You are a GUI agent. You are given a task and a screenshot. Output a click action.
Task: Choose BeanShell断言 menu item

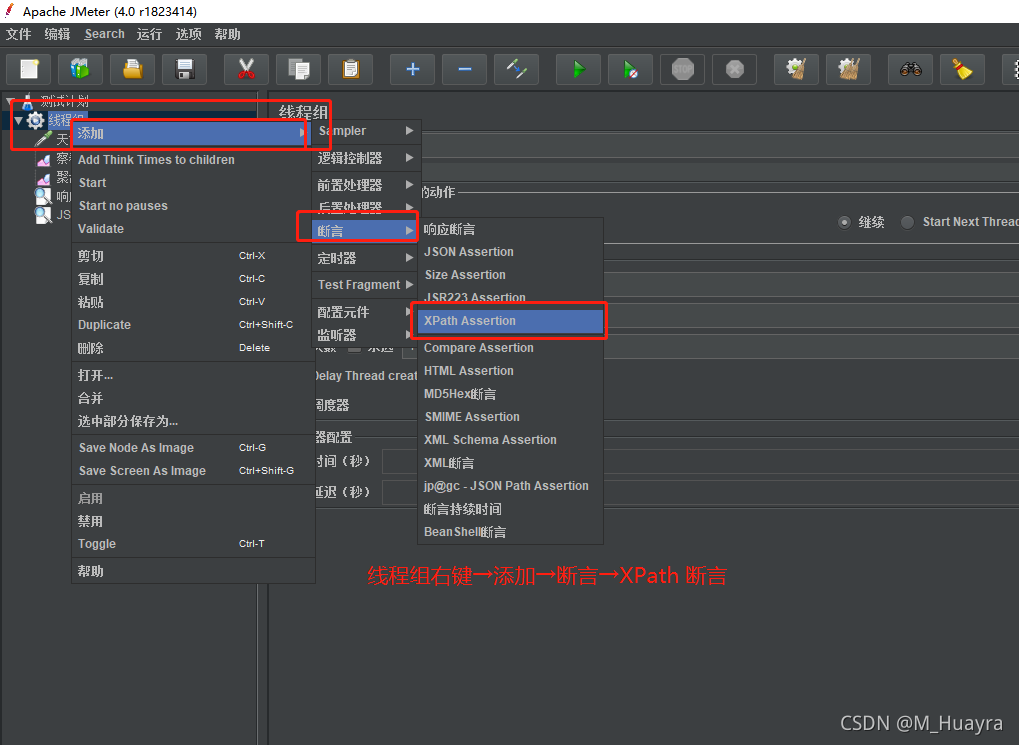click(x=510, y=532)
